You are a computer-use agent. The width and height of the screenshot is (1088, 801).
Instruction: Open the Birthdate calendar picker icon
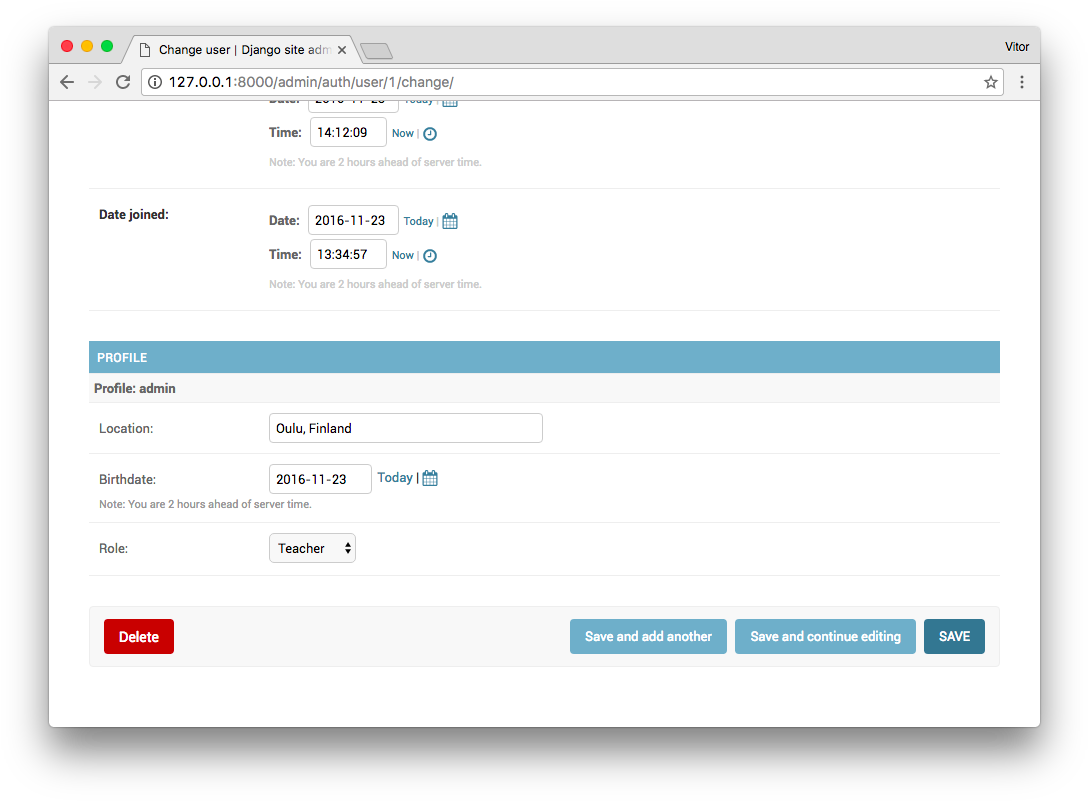[430, 477]
